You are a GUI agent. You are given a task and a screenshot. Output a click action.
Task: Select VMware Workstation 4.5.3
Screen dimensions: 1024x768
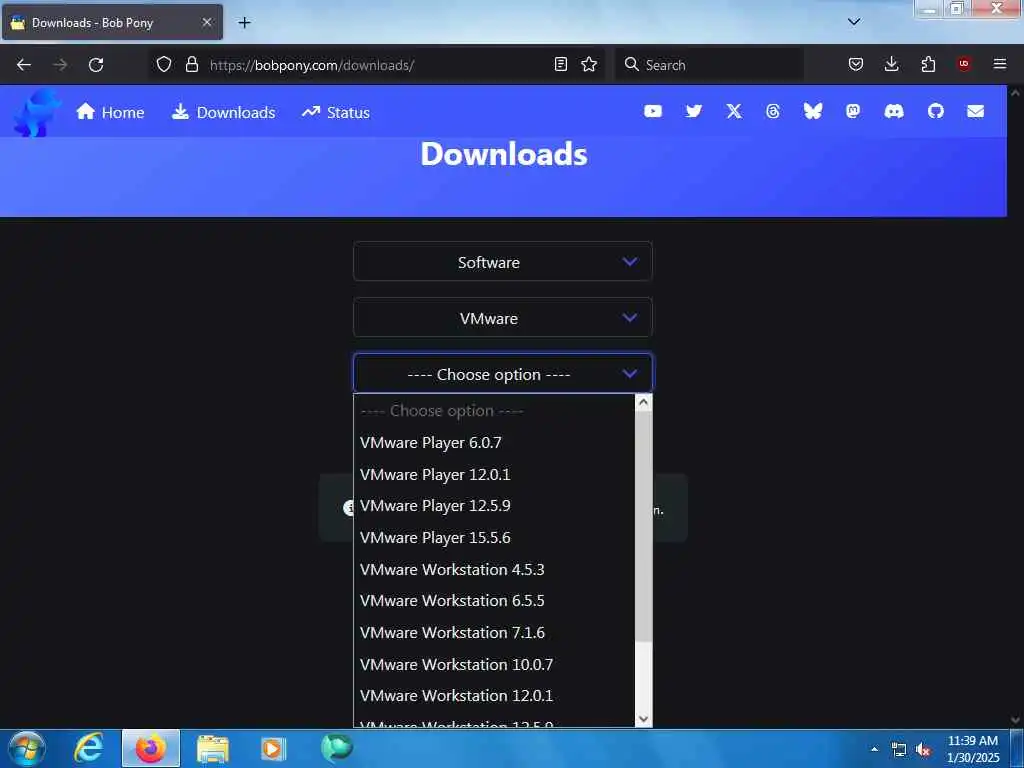click(494, 569)
